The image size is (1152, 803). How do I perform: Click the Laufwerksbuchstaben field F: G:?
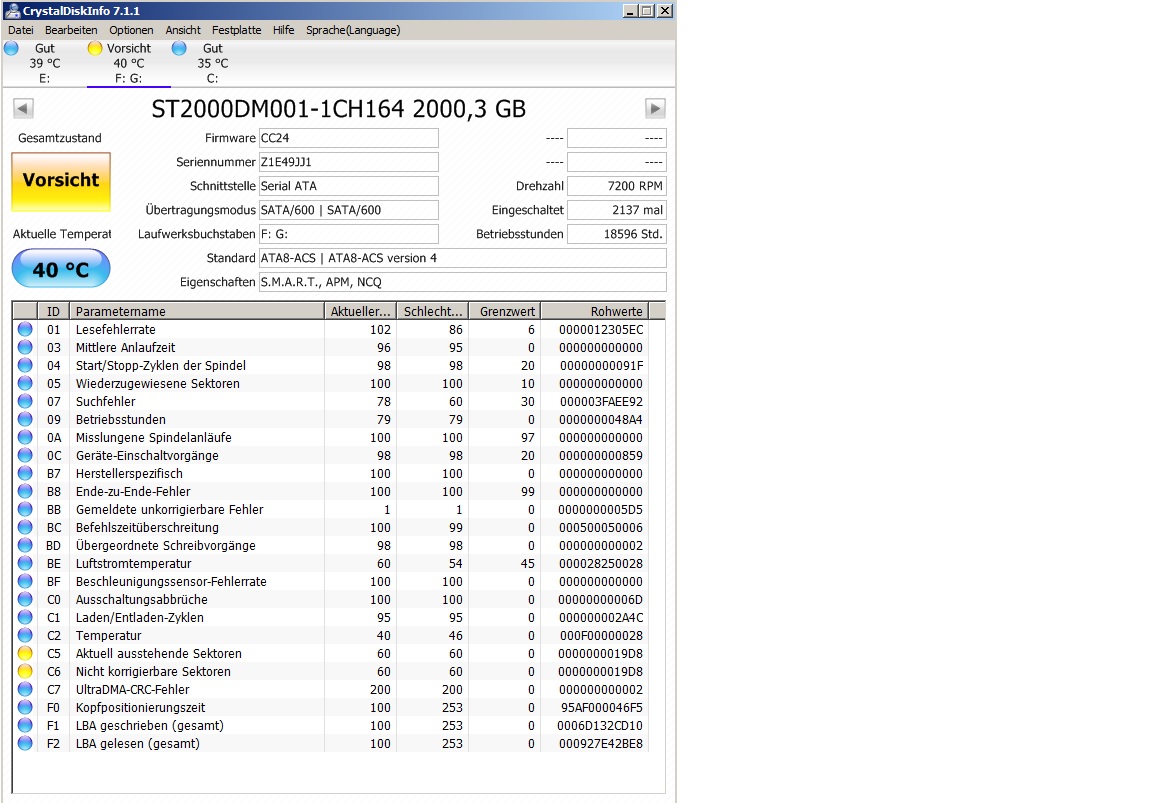tap(349, 234)
